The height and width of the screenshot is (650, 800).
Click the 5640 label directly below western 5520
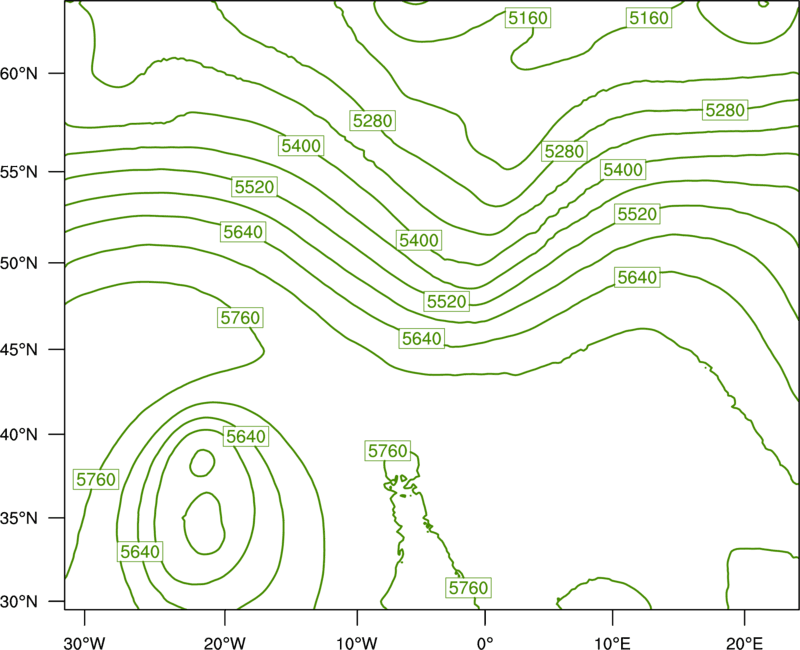coord(243,232)
